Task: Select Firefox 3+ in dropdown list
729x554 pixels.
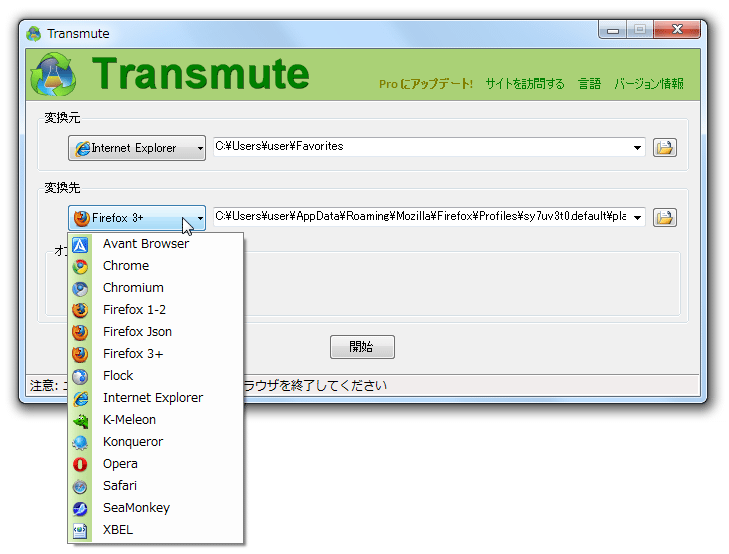Action: (156, 354)
